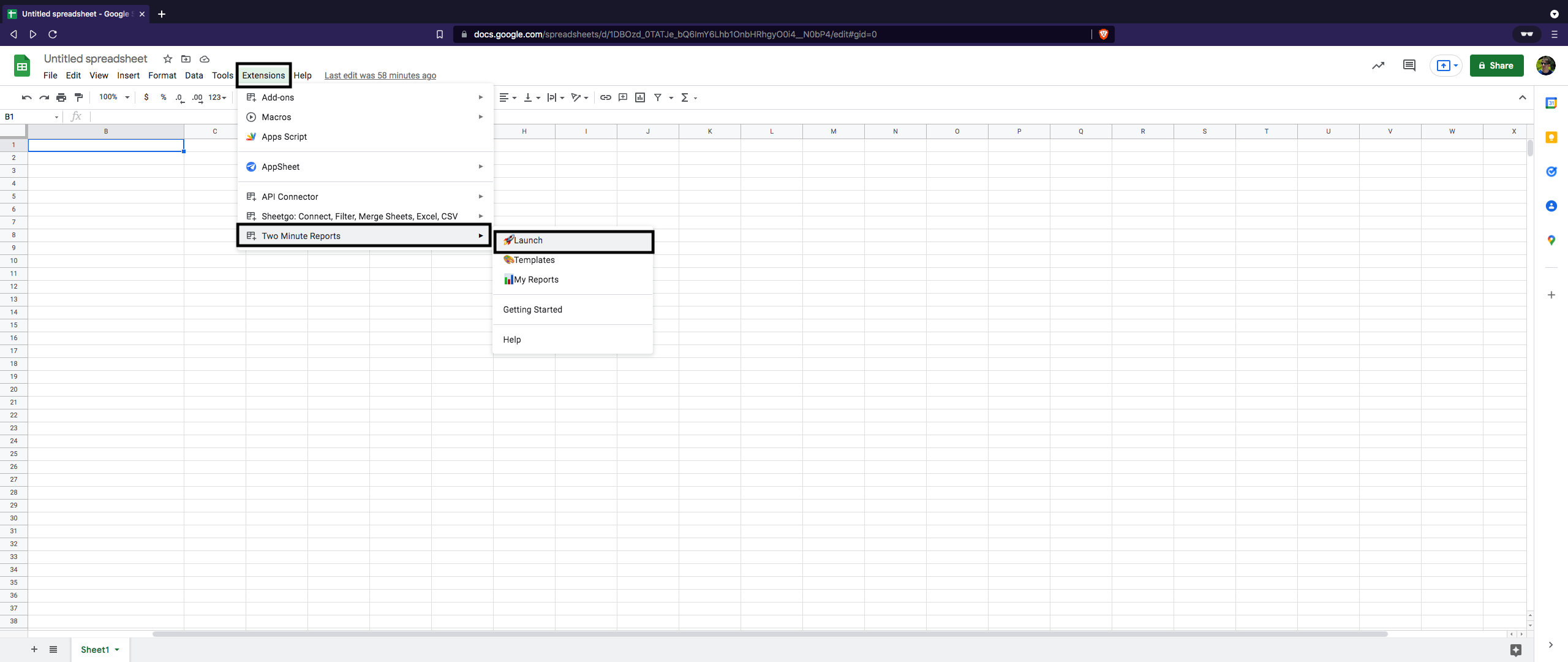Select the Paint format tool

78,97
